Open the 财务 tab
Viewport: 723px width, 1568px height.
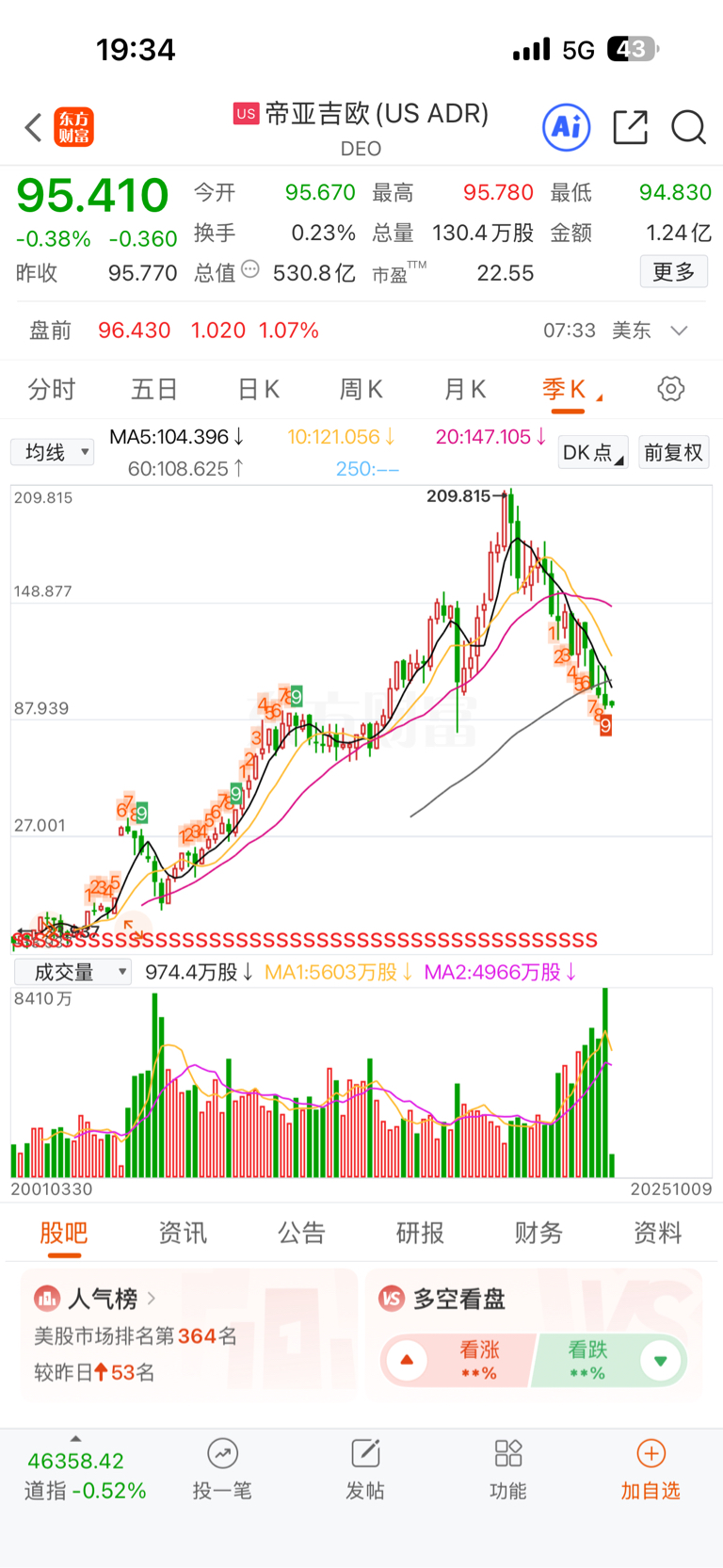[x=538, y=1232]
